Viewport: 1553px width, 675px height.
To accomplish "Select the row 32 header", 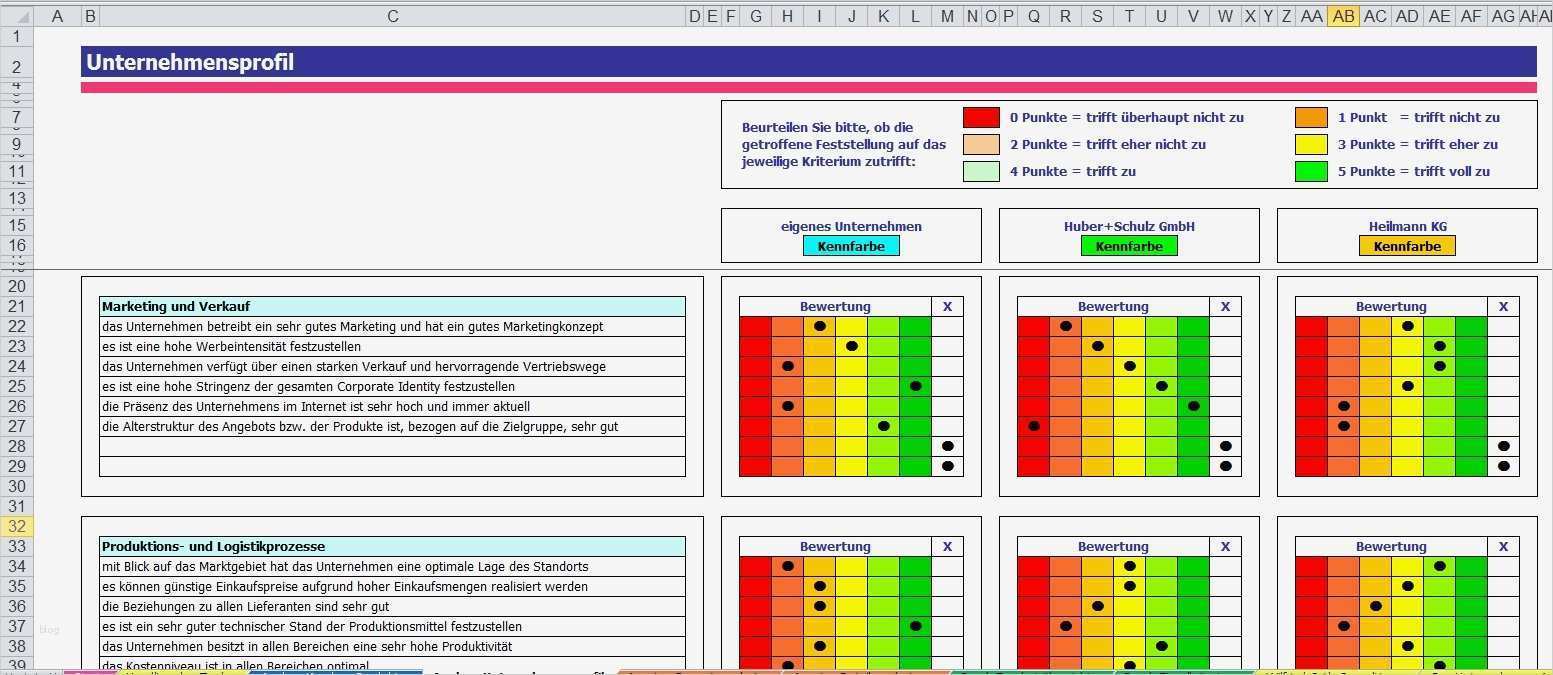I will [16, 524].
